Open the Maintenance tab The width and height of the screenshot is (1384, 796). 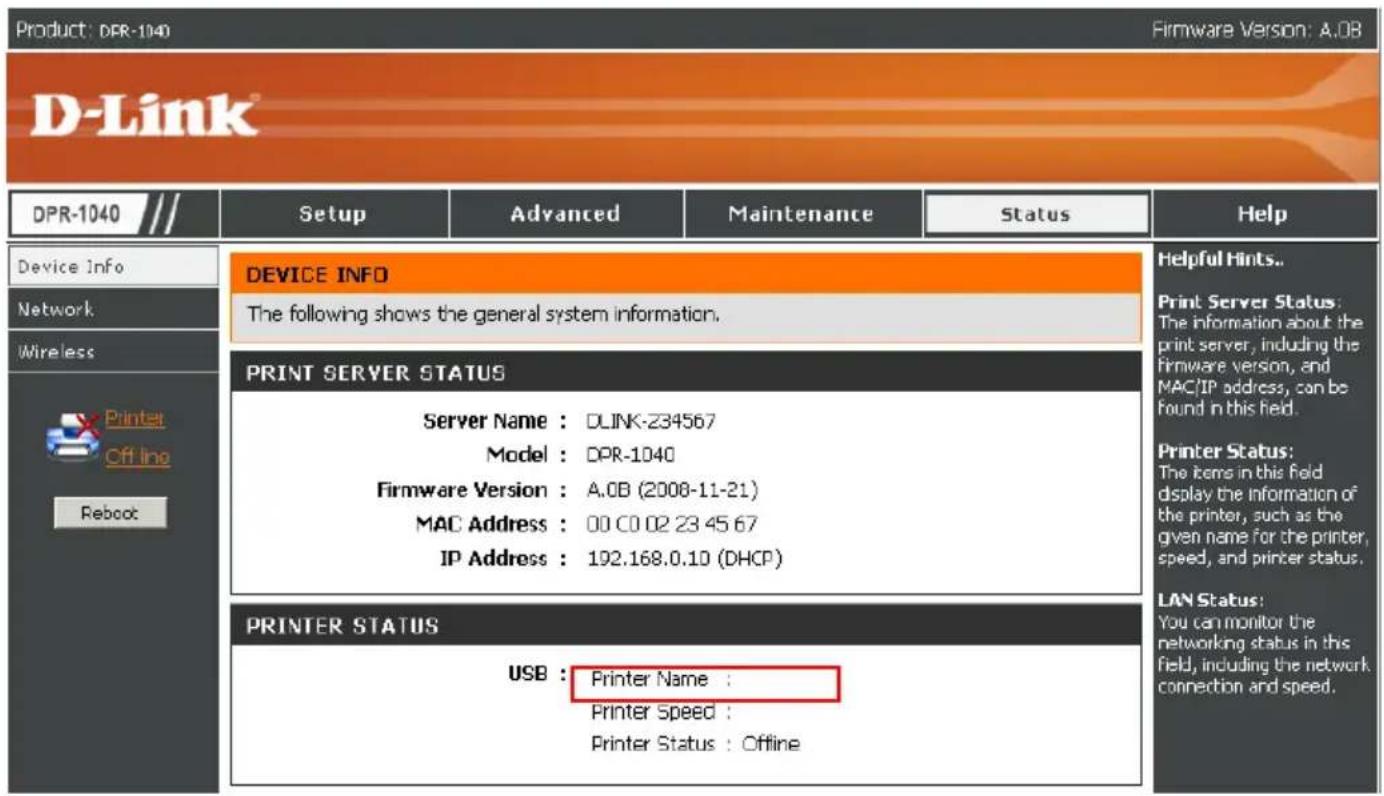800,214
